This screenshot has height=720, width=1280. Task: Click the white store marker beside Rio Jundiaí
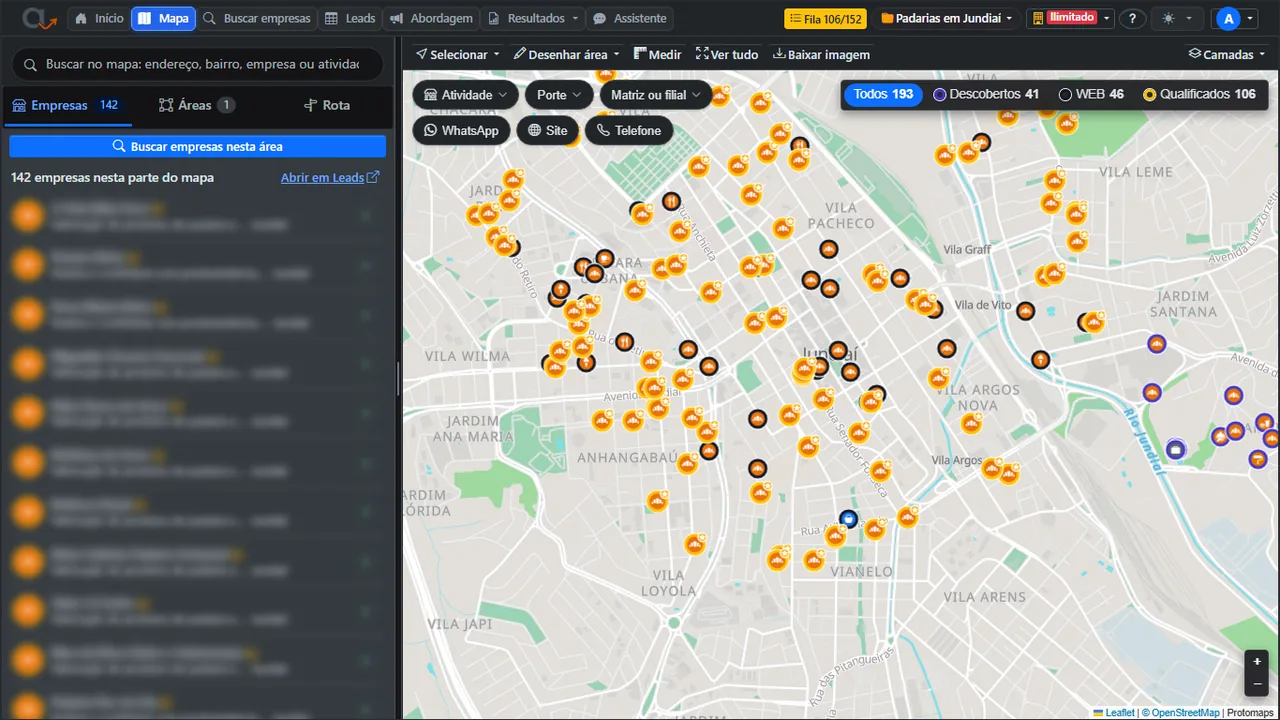(x=1176, y=450)
